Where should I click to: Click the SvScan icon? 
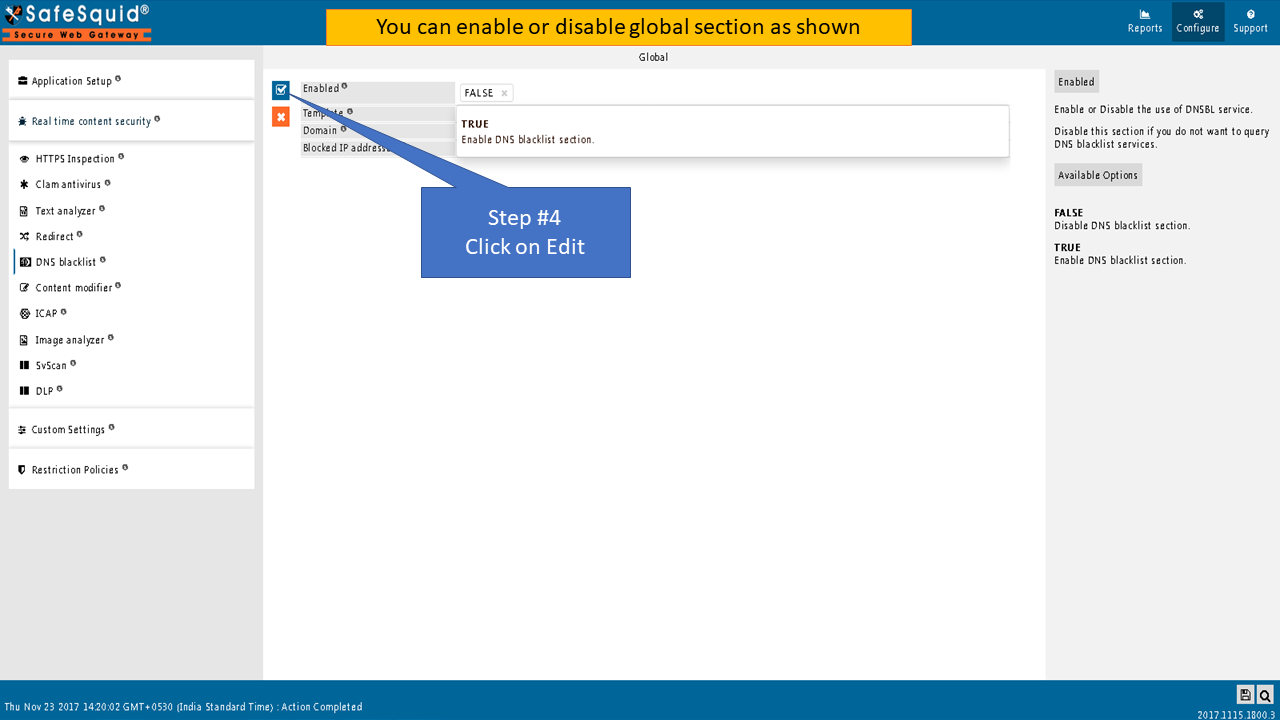(x=25, y=366)
